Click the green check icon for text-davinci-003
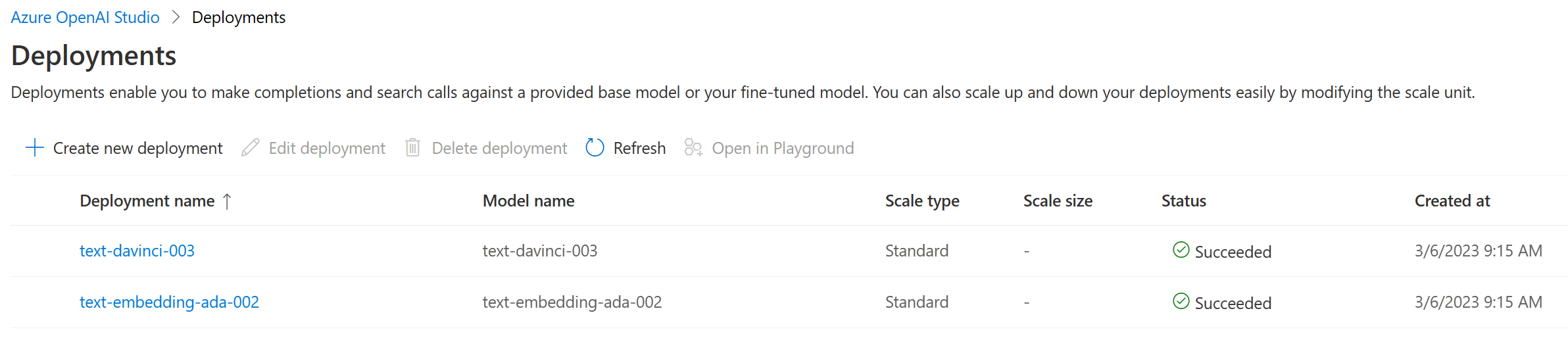The width and height of the screenshot is (1568, 338). pyautogui.click(x=1181, y=250)
